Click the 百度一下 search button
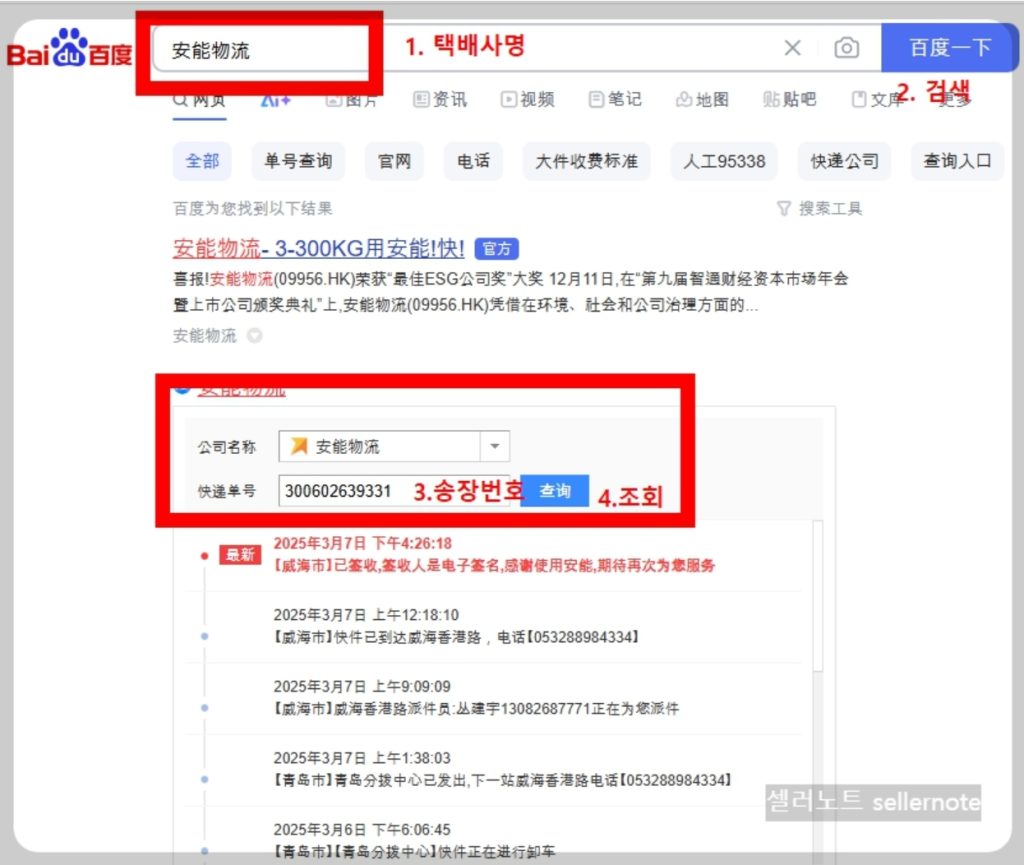The width and height of the screenshot is (1024, 865). (x=950, y=48)
